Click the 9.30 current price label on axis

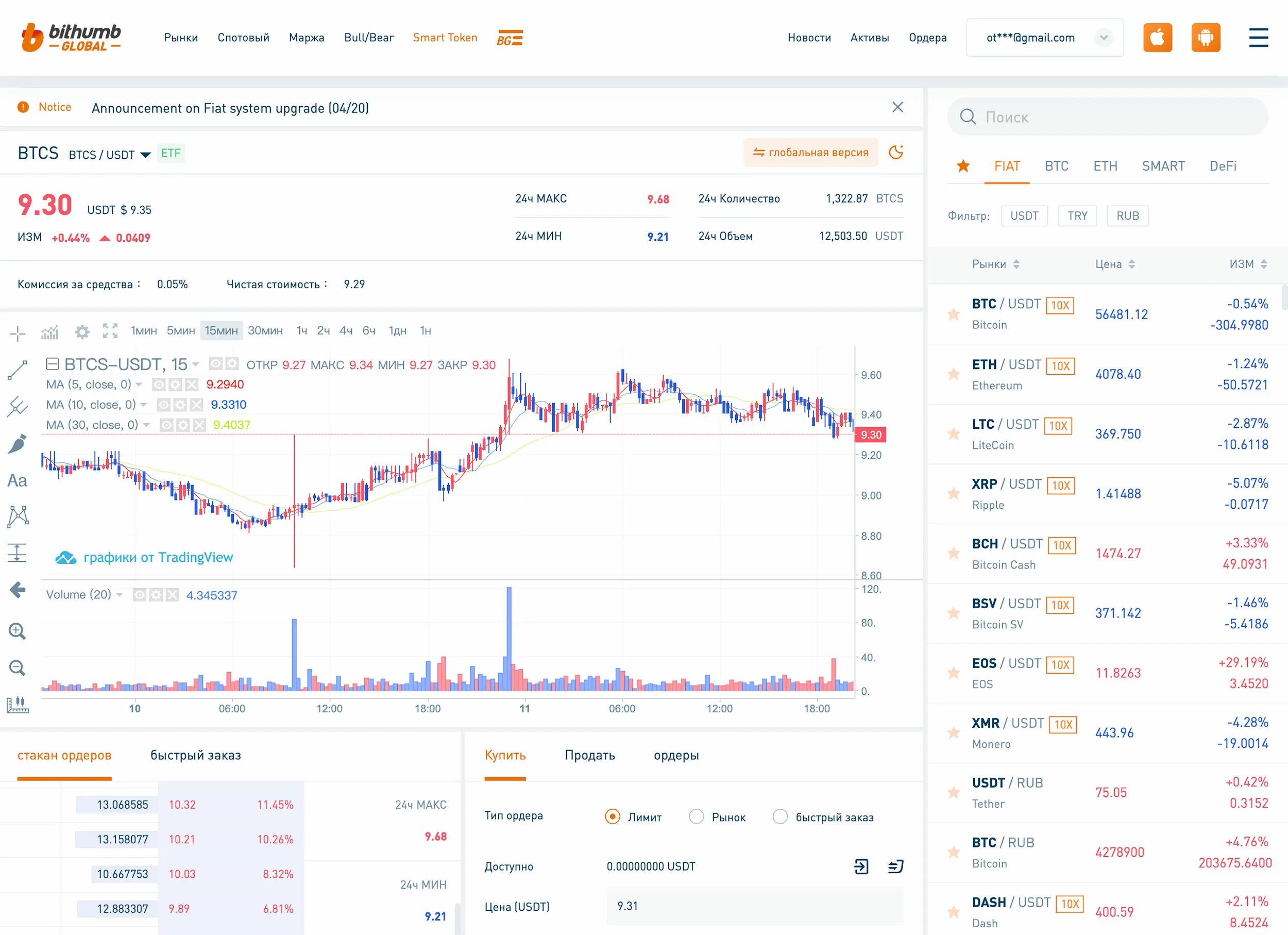(870, 435)
